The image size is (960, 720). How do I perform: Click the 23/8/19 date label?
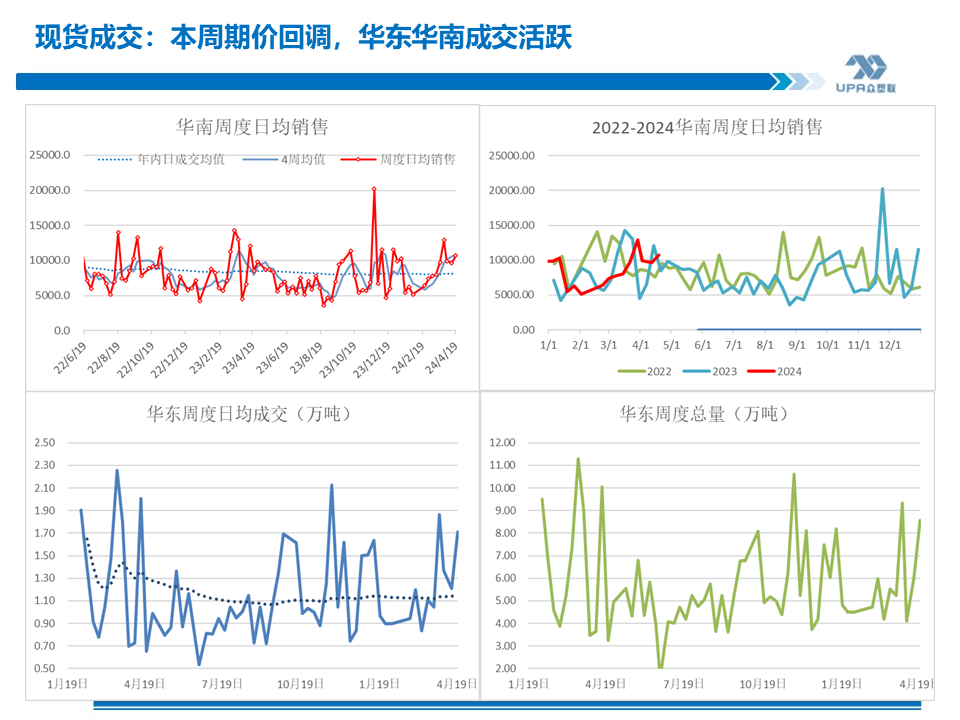[x=306, y=358]
